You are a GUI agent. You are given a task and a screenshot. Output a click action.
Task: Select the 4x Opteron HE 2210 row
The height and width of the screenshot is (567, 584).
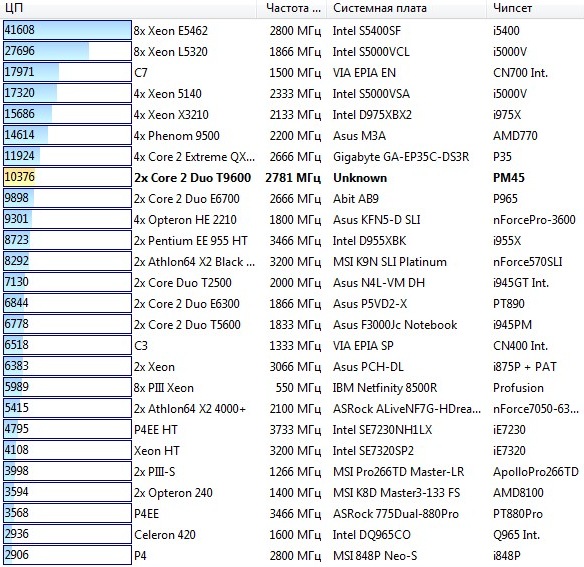(292, 219)
